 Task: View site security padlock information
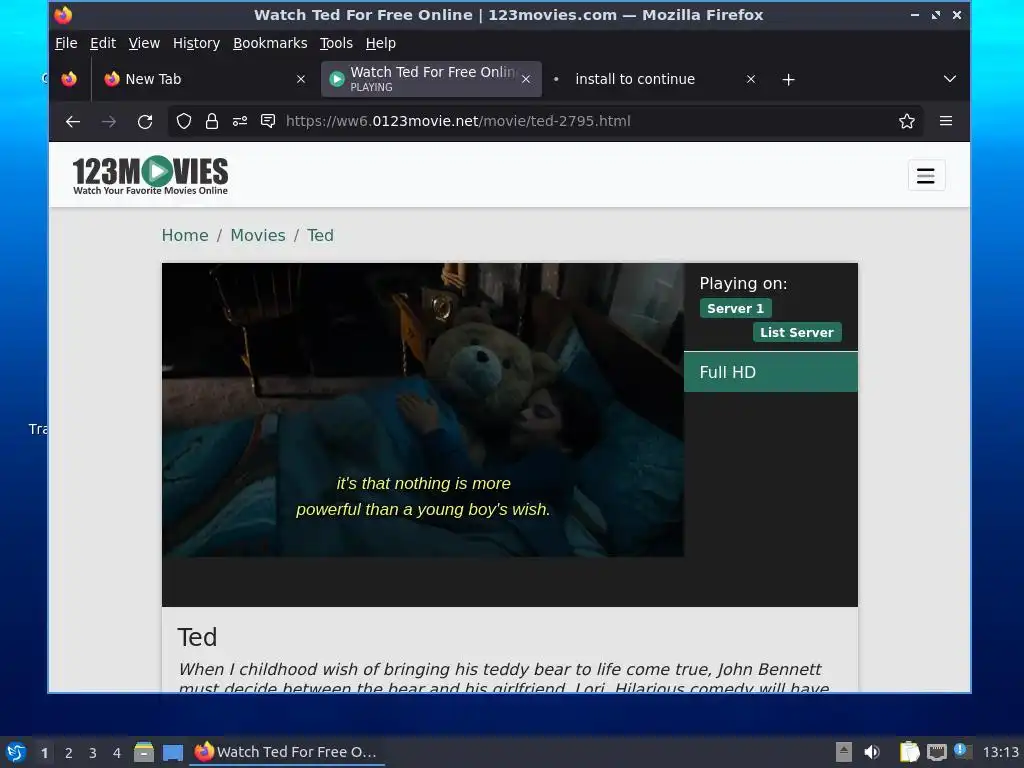coord(212,121)
